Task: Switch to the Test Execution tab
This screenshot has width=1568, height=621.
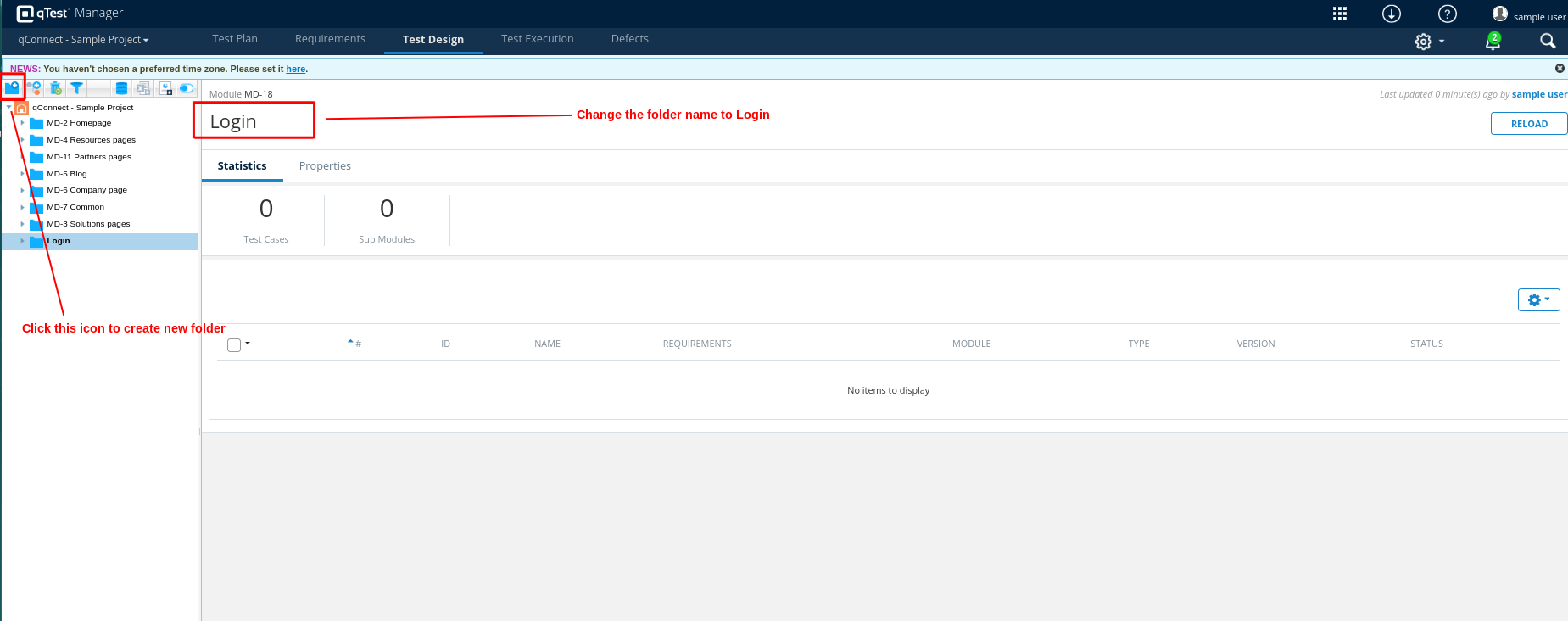Action: tap(537, 39)
